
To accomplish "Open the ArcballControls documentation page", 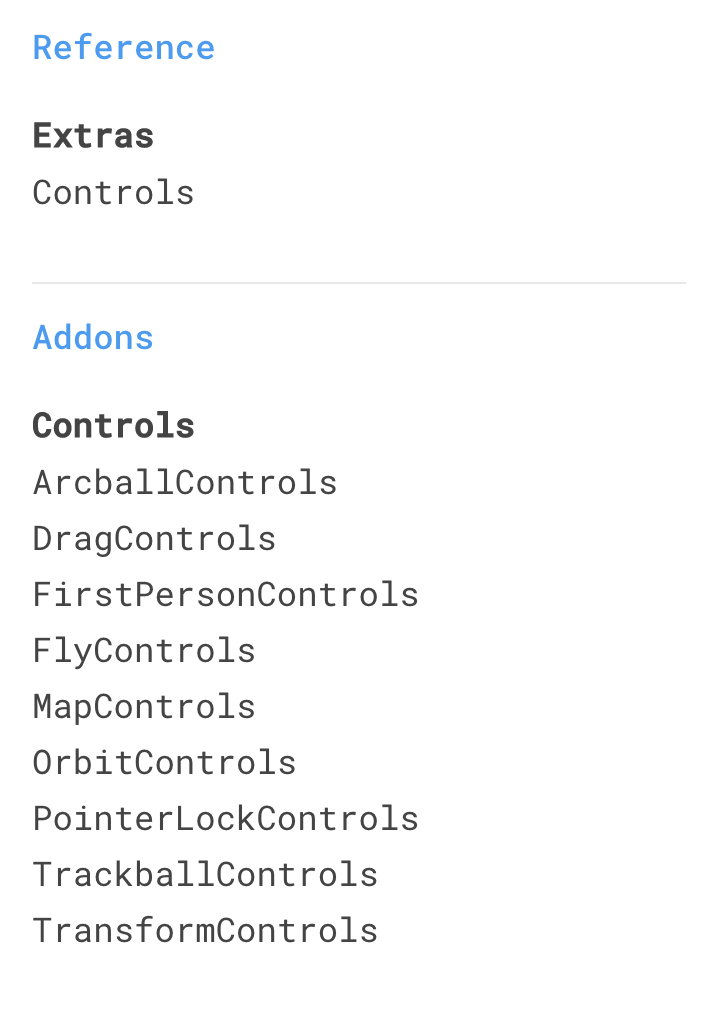I will point(185,482).
